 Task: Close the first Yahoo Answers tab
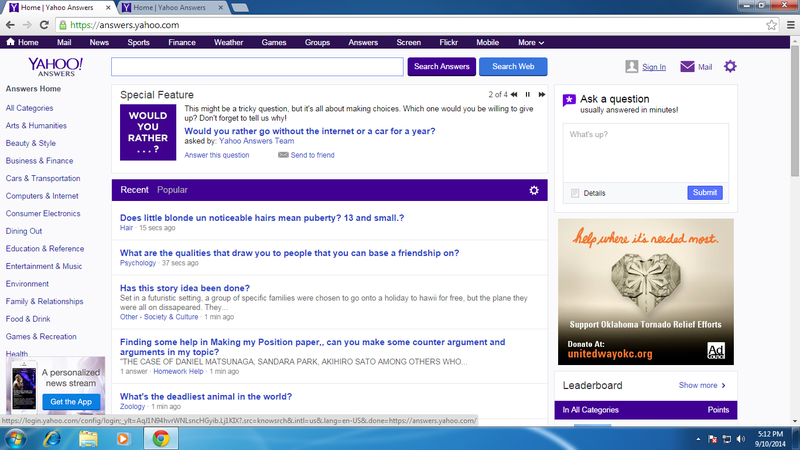click(108, 8)
